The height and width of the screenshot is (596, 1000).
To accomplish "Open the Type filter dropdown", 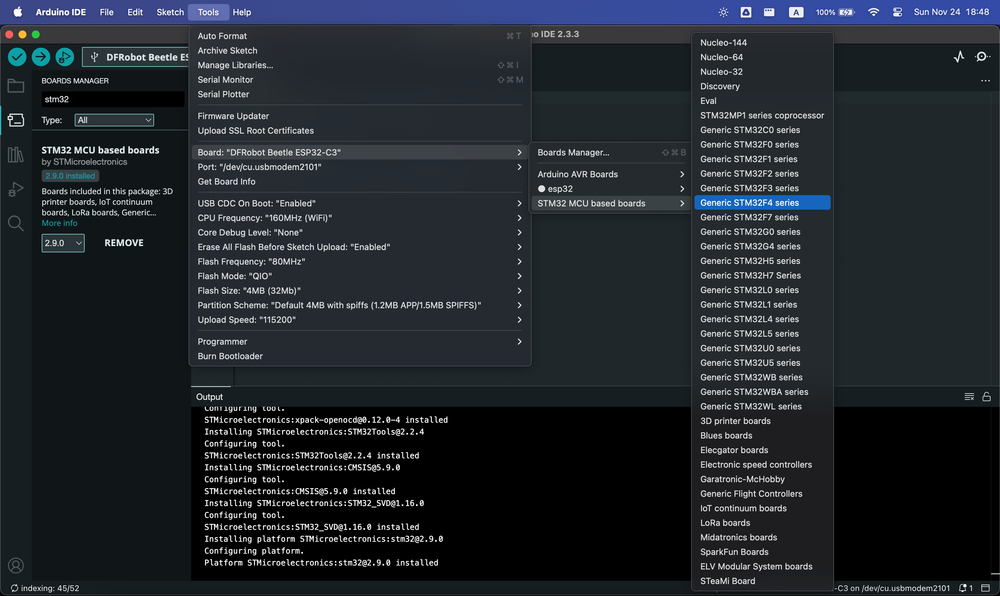I will pos(114,120).
